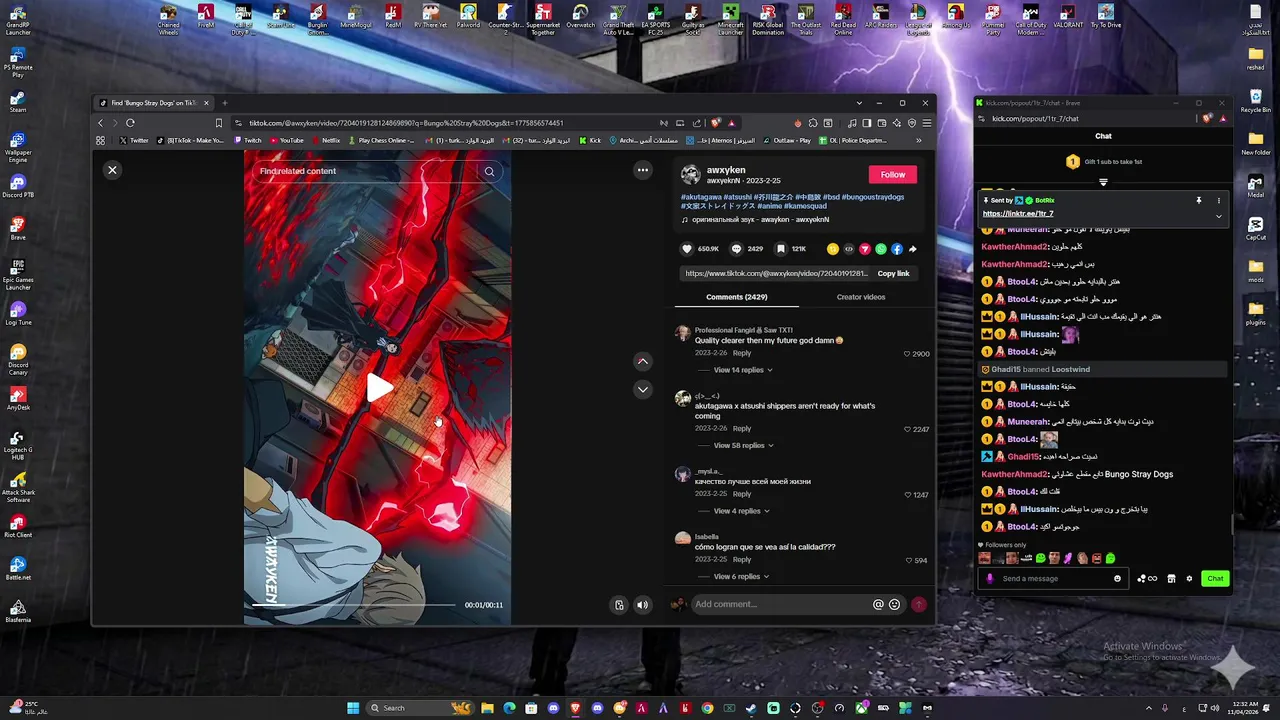Like the TikTok video with heart icon
1280x720 pixels.
click(686, 249)
